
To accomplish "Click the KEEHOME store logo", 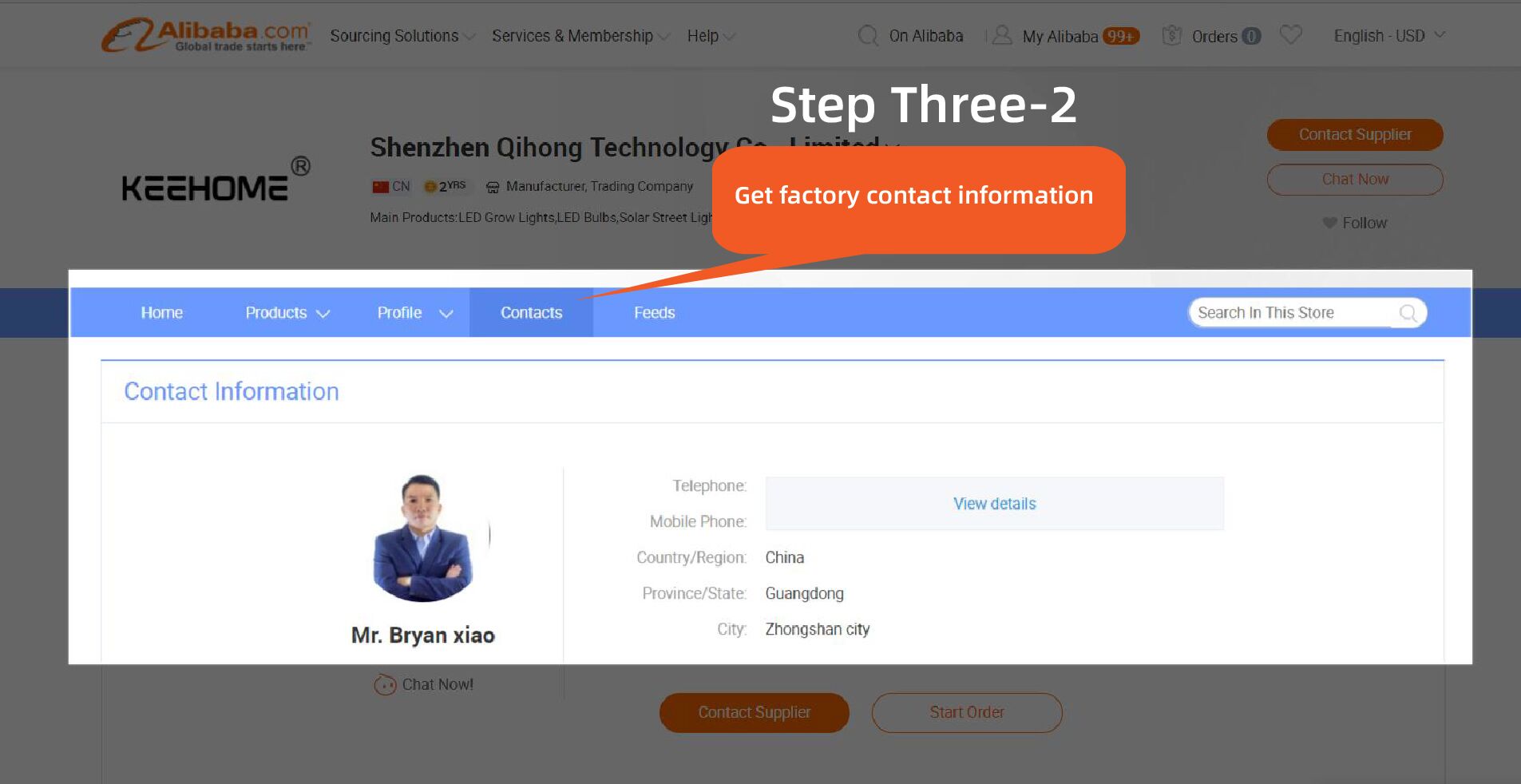I will 216,180.
